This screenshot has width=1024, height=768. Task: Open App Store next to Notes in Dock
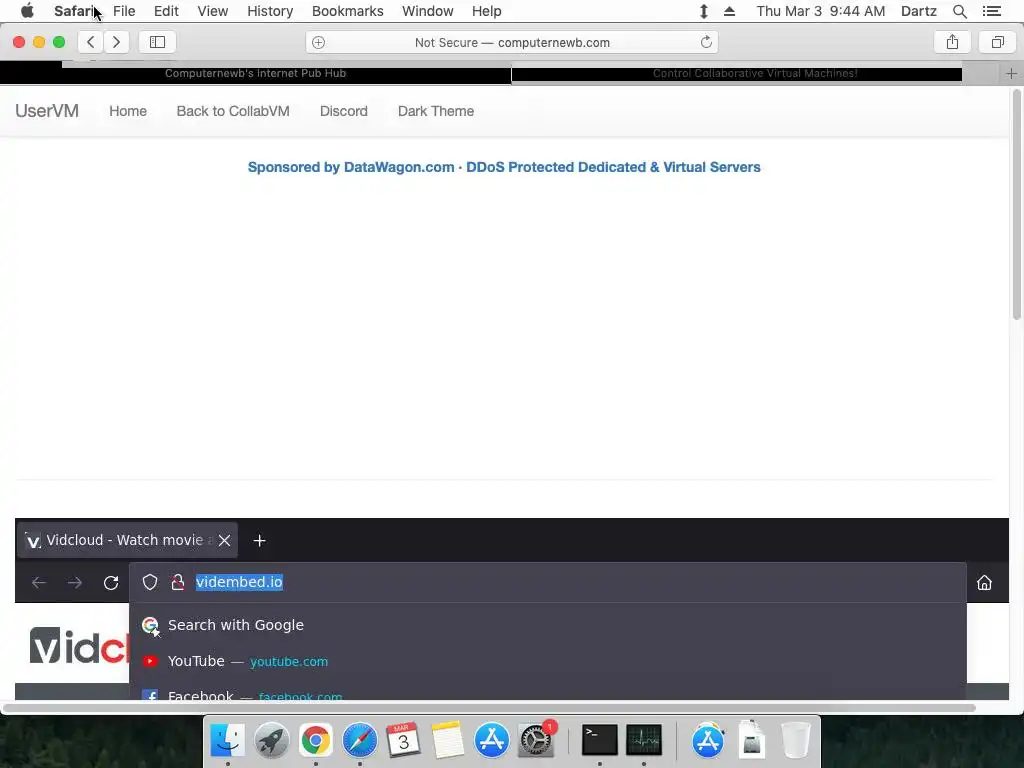click(492, 741)
